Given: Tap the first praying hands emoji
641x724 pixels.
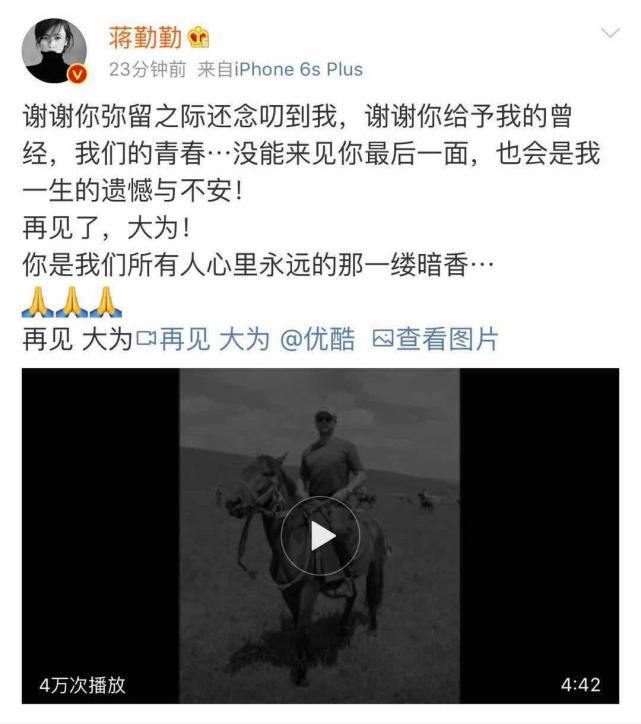Looking at the screenshot, I should [x=38, y=302].
